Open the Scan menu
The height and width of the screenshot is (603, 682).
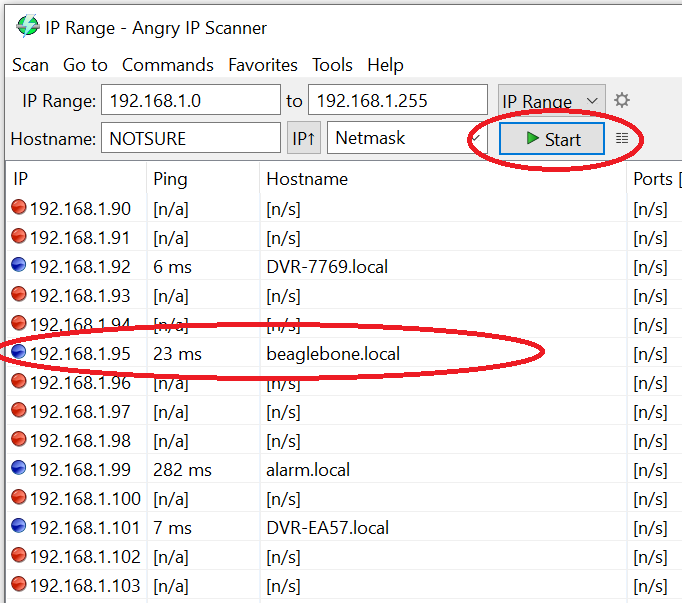click(30, 65)
